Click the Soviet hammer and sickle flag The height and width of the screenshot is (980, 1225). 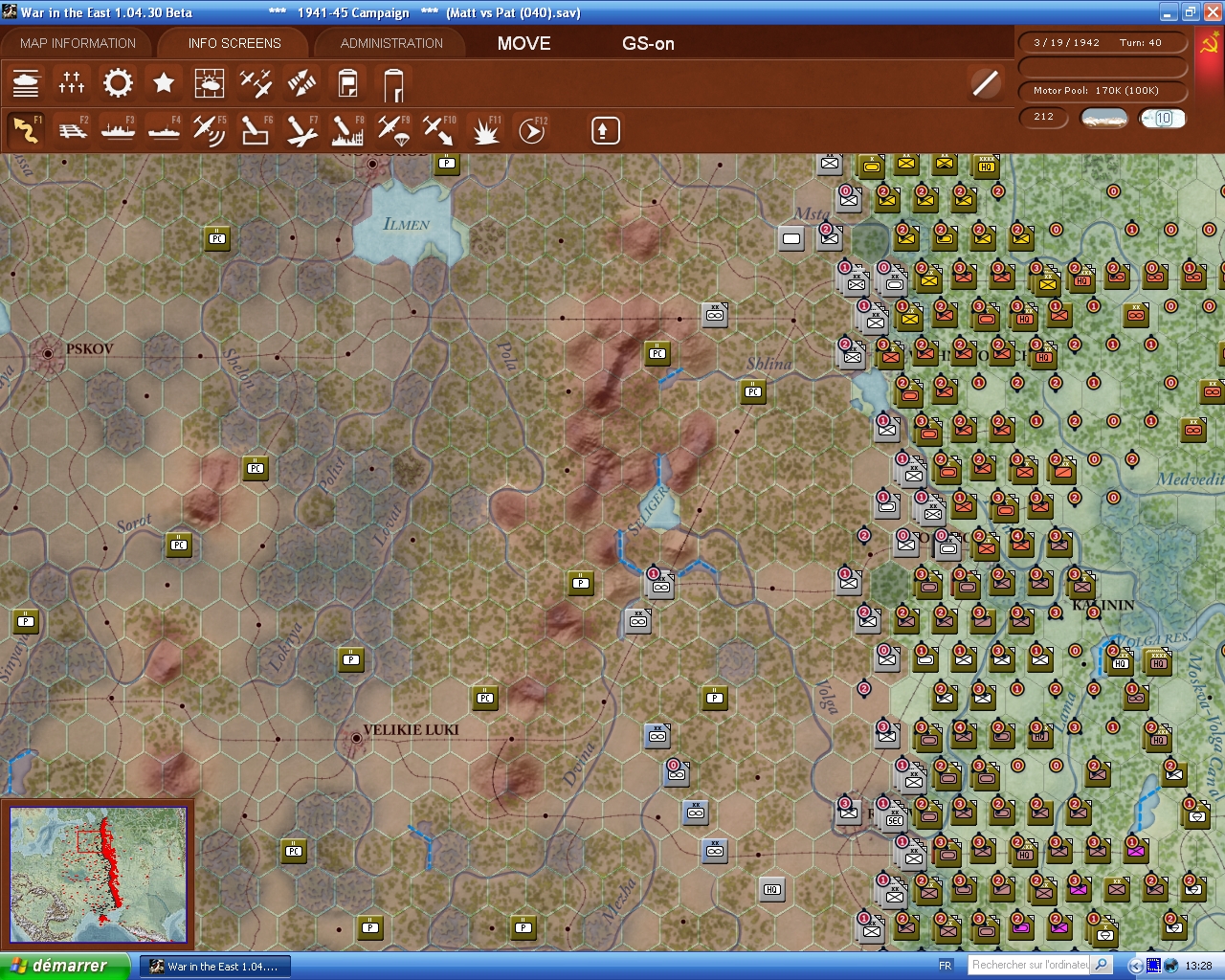1209,44
